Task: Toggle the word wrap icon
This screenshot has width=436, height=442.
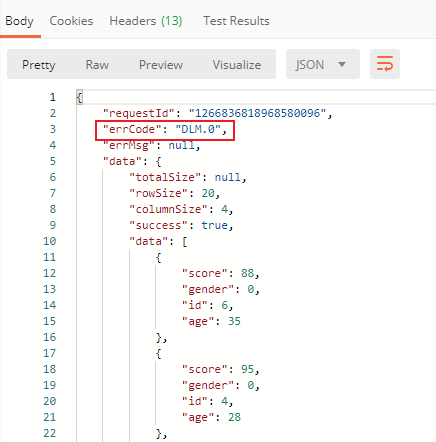Action: [385, 64]
